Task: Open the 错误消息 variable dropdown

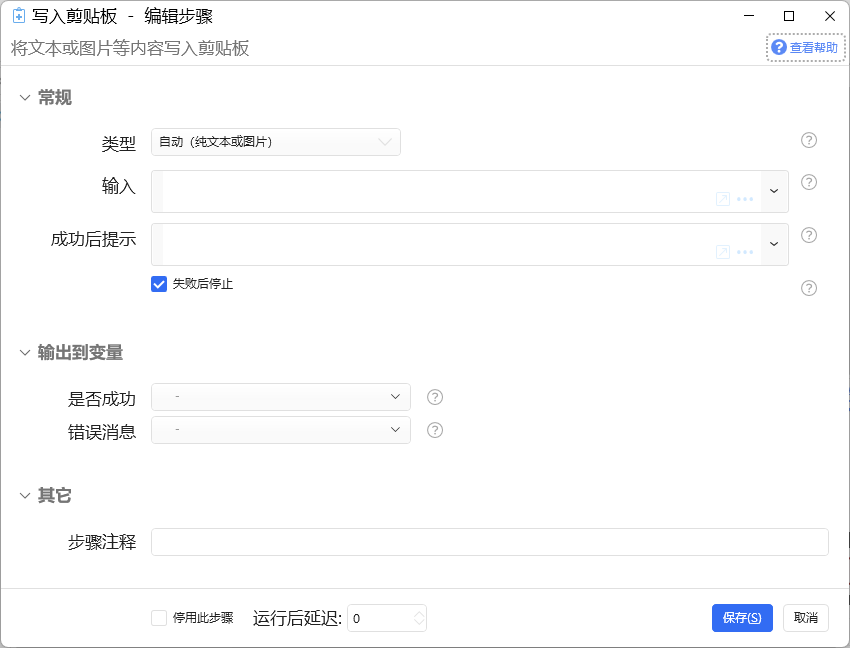Action: (281, 429)
